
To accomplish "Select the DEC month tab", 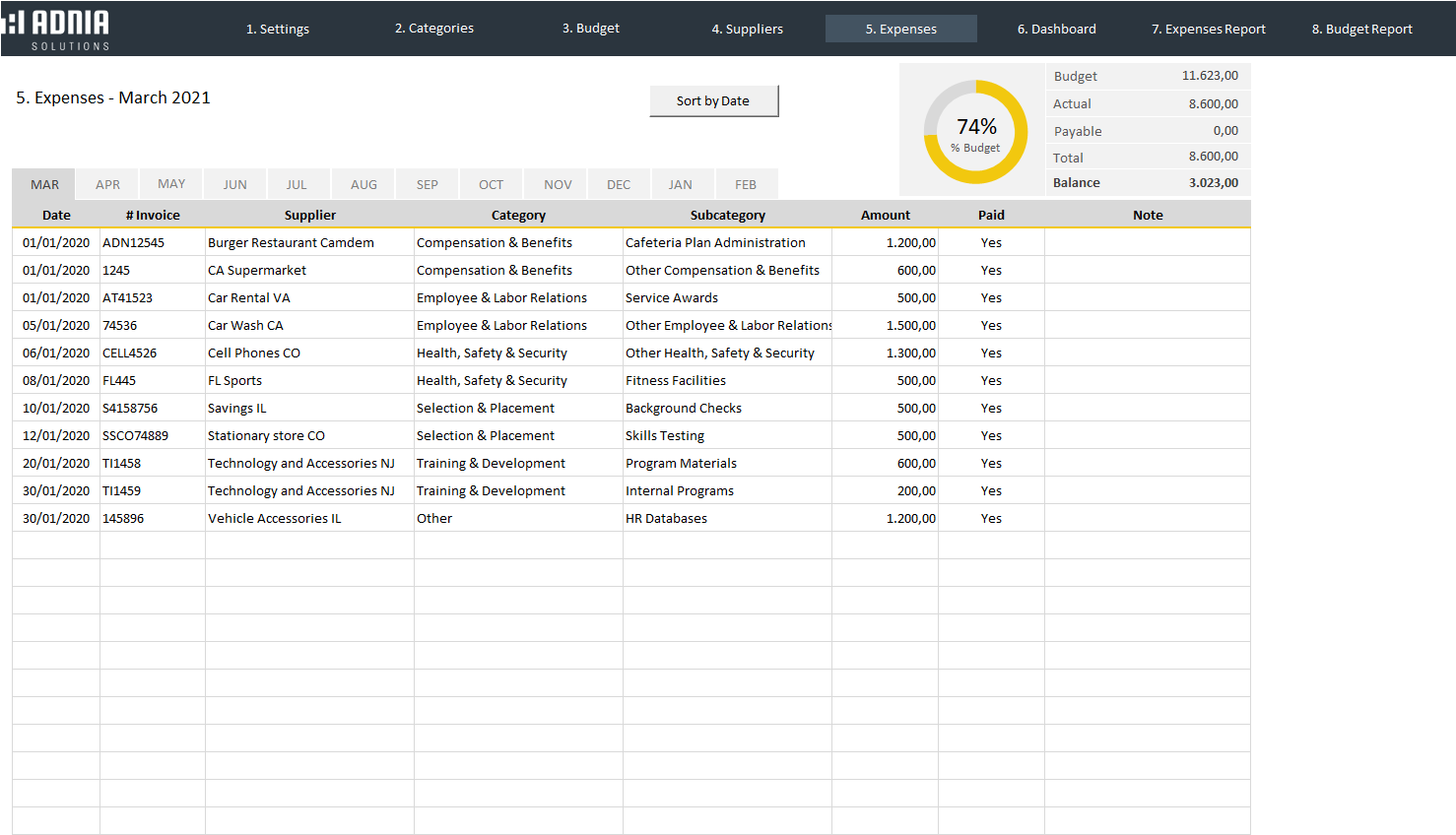I will (x=619, y=185).
